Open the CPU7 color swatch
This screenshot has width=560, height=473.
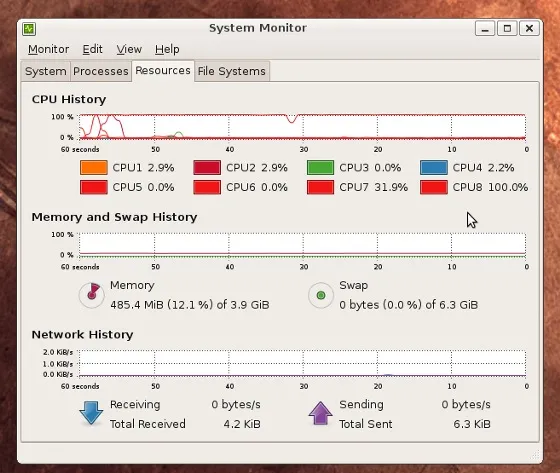tap(320, 187)
